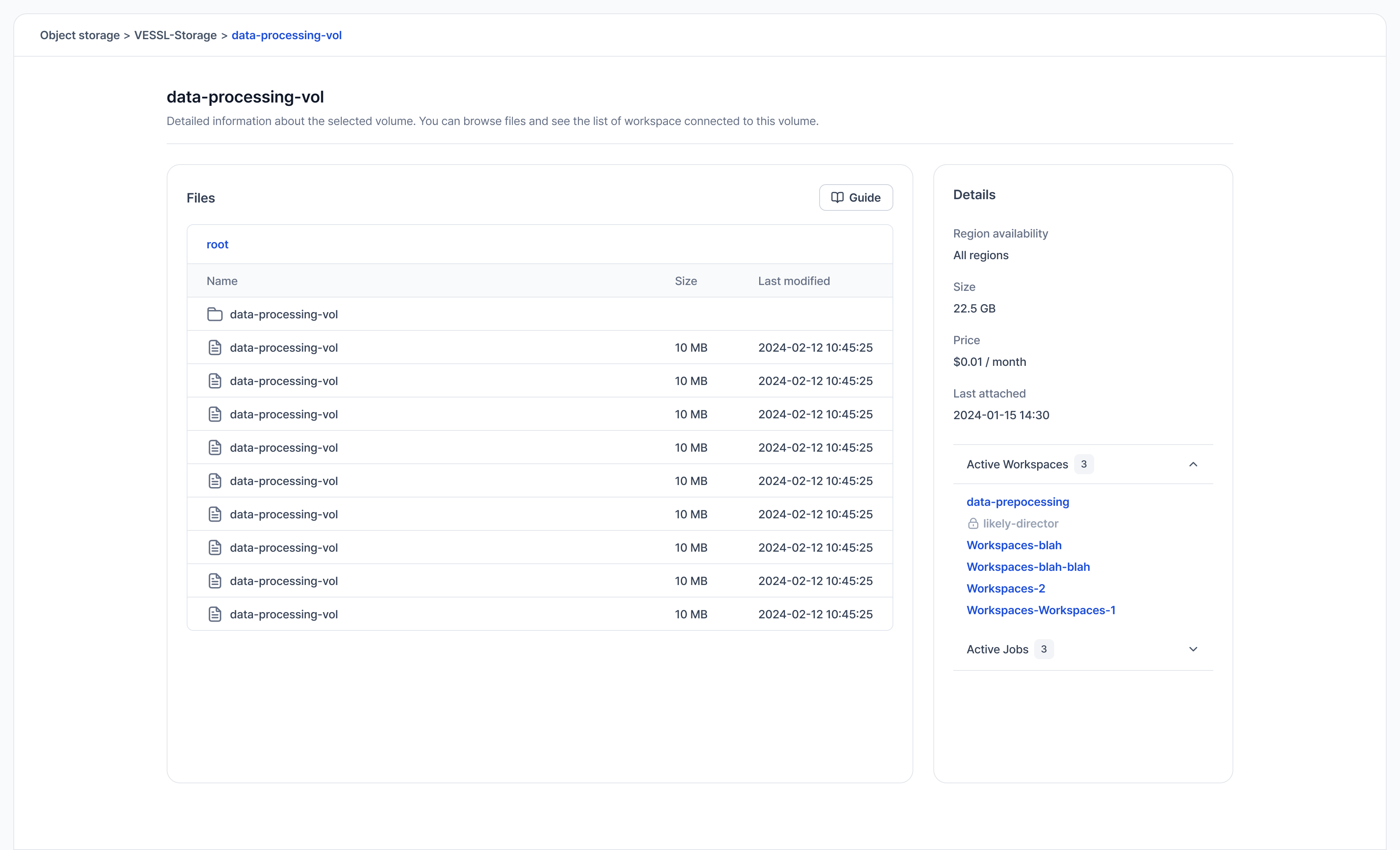This screenshot has width=1400, height=850.
Task: Click the Active Workspaces label
Action: (1017, 464)
